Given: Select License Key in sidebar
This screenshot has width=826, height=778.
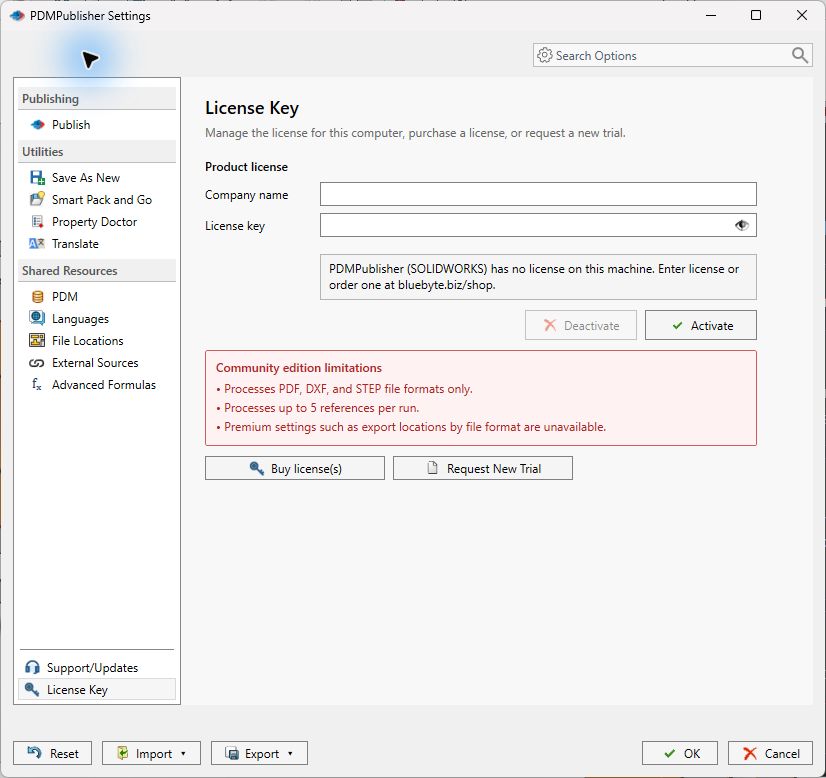Looking at the screenshot, I should pos(97,690).
